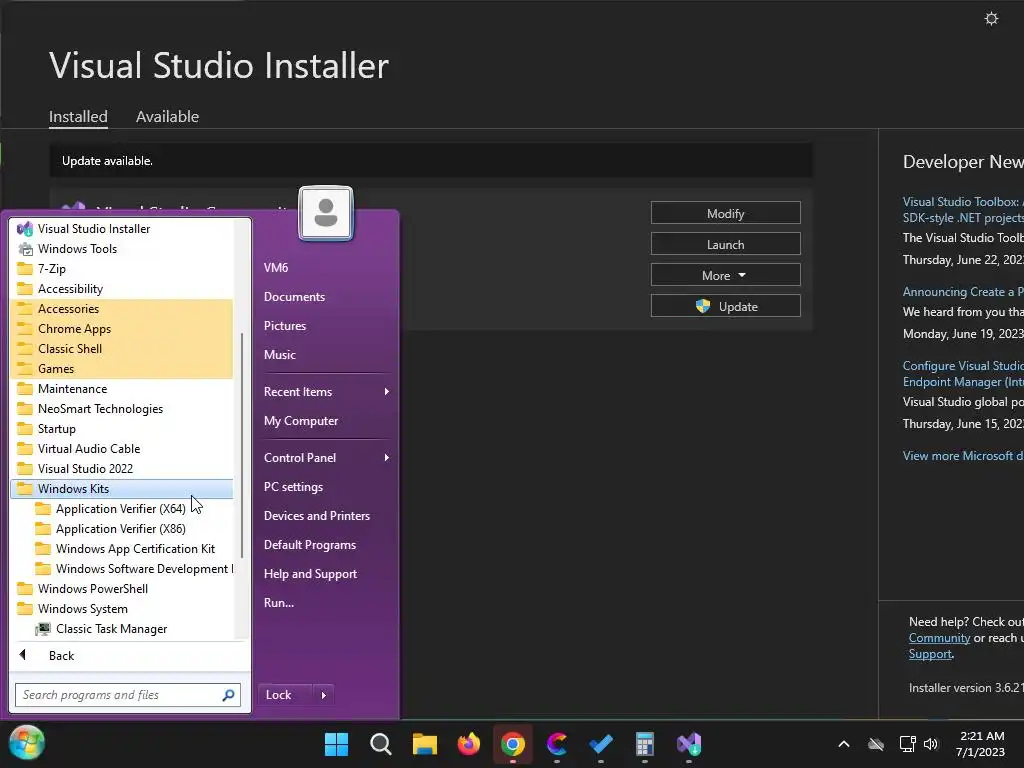Open Documents from start menu
The height and width of the screenshot is (768, 1024).
295,296
